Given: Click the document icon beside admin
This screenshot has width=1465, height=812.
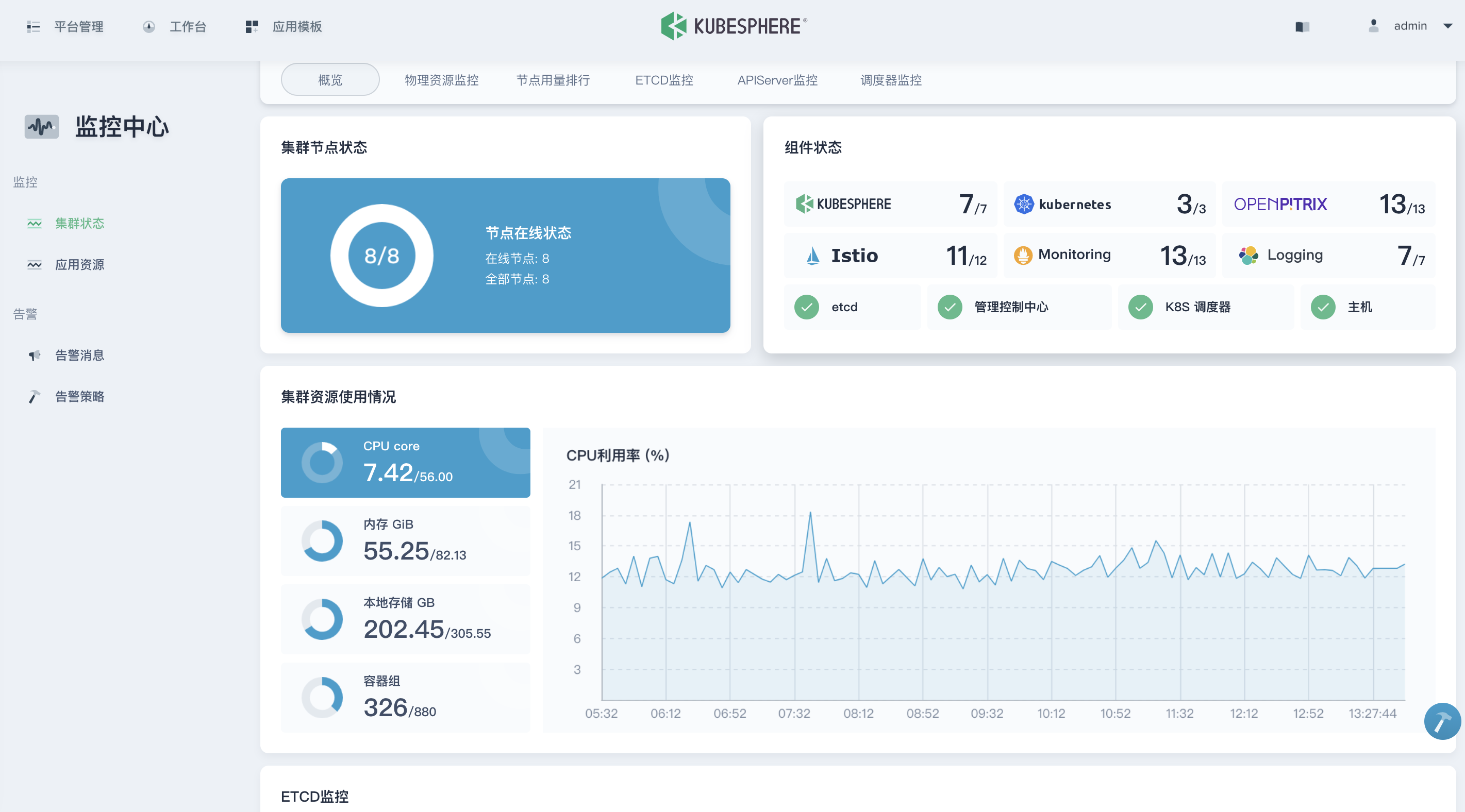Looking at the screenshot, I should point(1302,27).
